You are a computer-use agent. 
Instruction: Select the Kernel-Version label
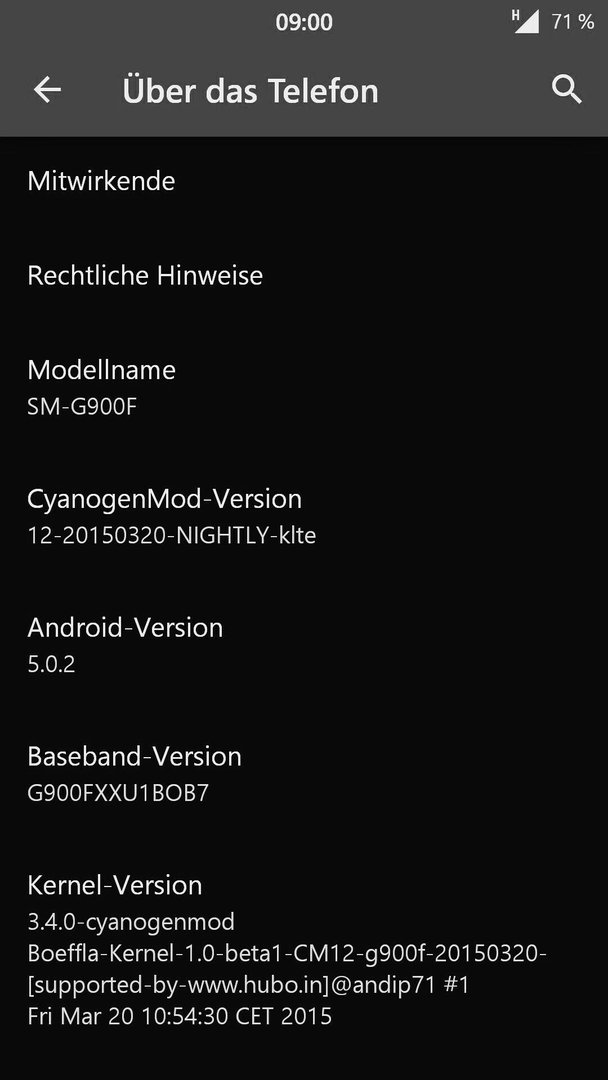(115, 885)
